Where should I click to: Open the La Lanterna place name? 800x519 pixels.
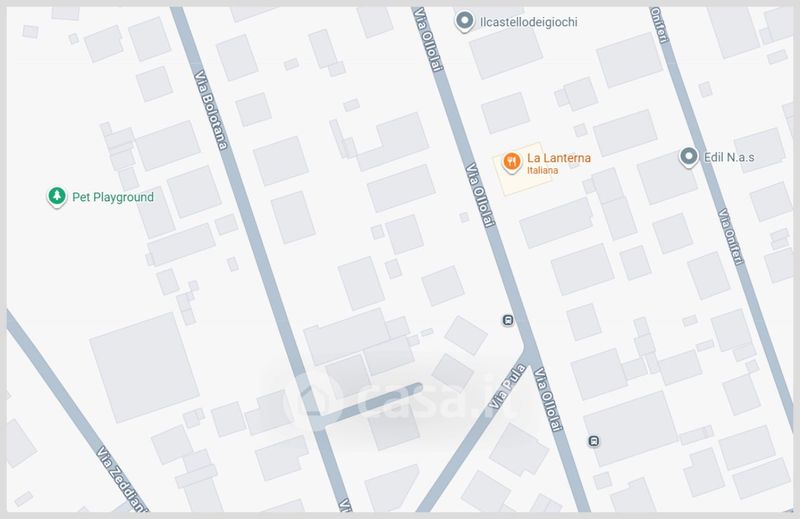(x=559, y=158)
